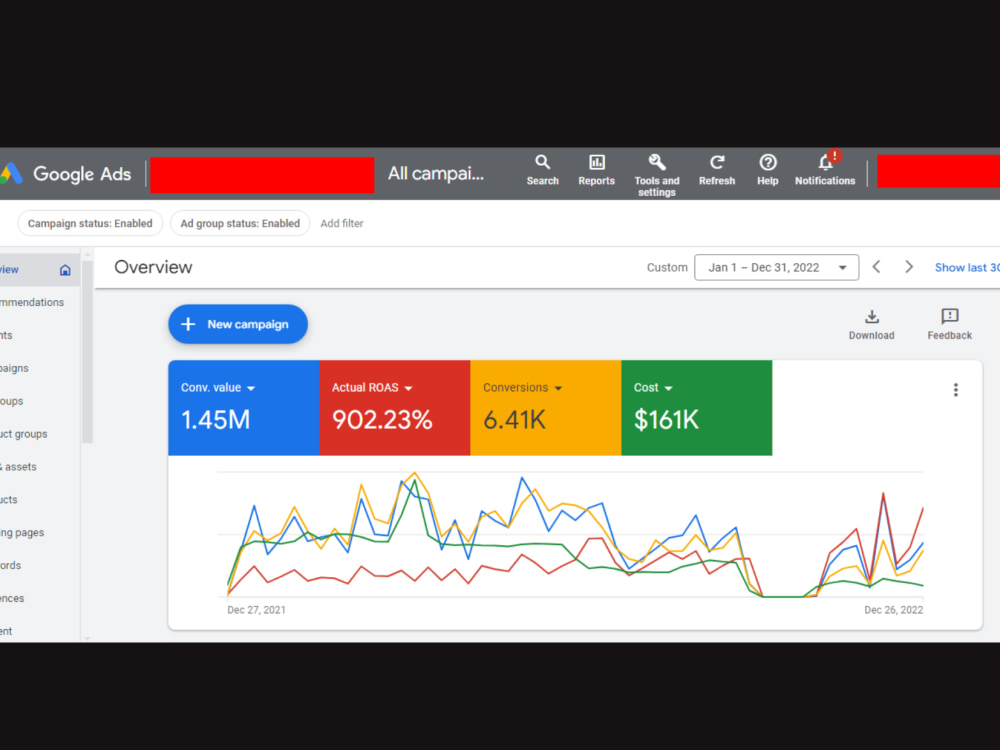Click the sidebar vertical scrollbar

click(x=87, y=351)
